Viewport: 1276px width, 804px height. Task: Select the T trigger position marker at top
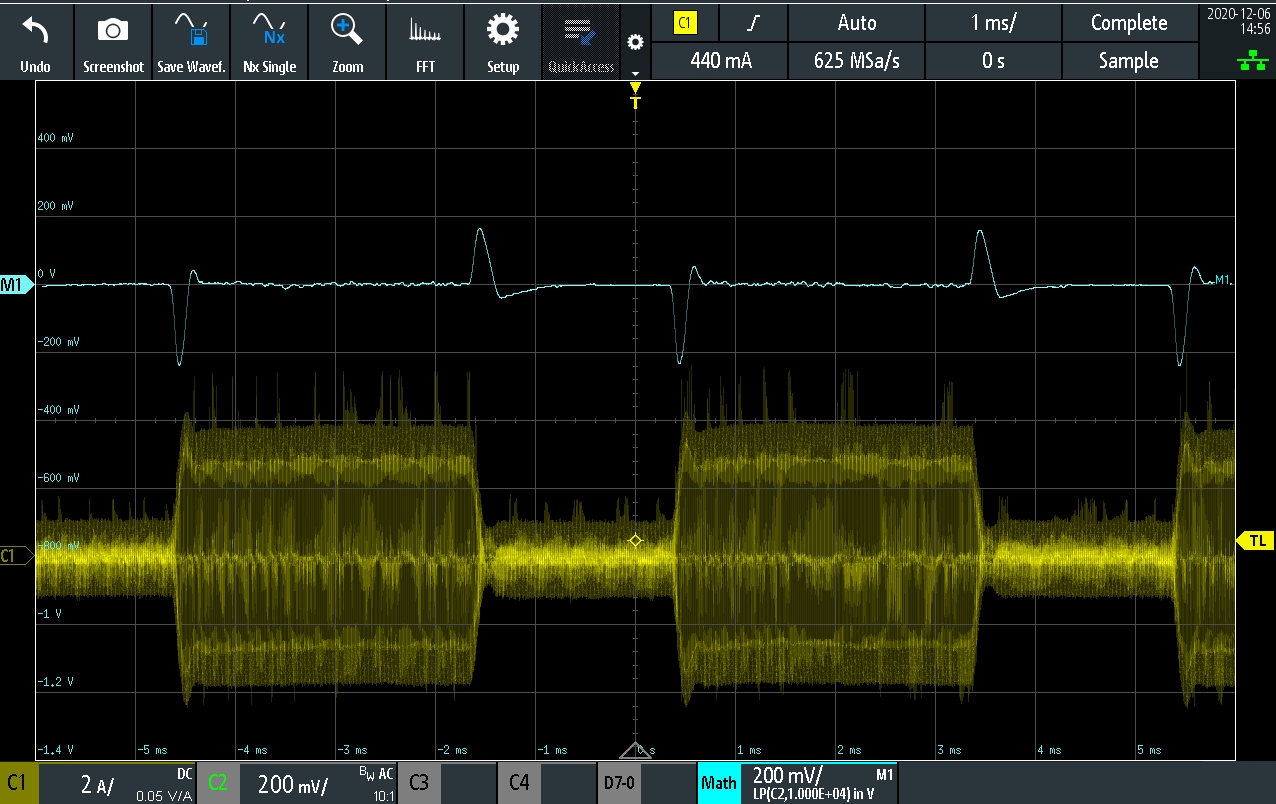(635, 96)
